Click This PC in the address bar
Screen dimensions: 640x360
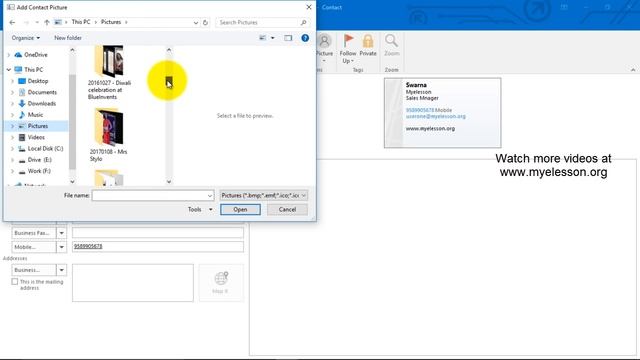tap(81, 22)
